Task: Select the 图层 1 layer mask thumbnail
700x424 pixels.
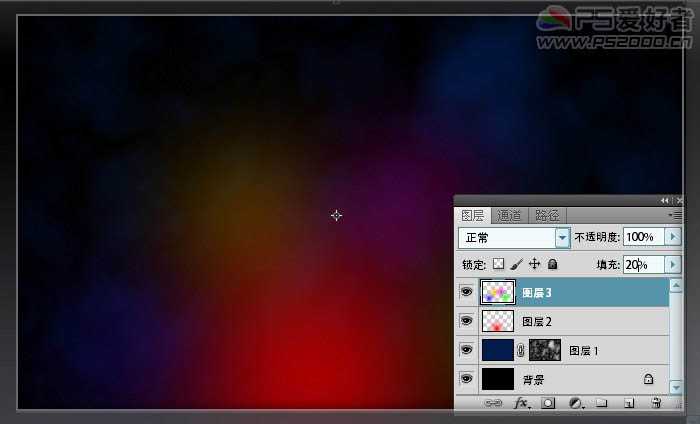Action: (545, 350)
